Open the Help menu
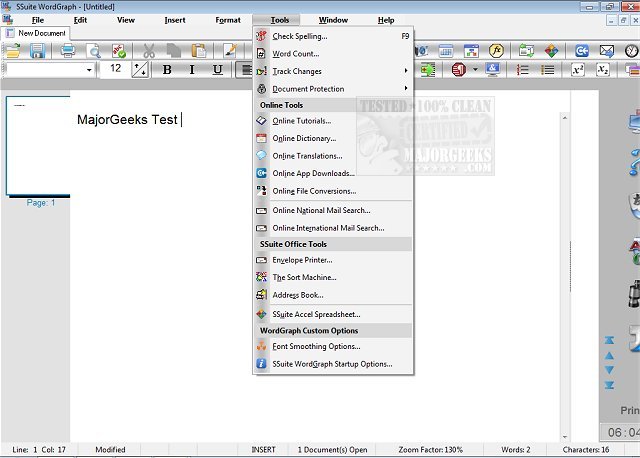 click(386, 20)
